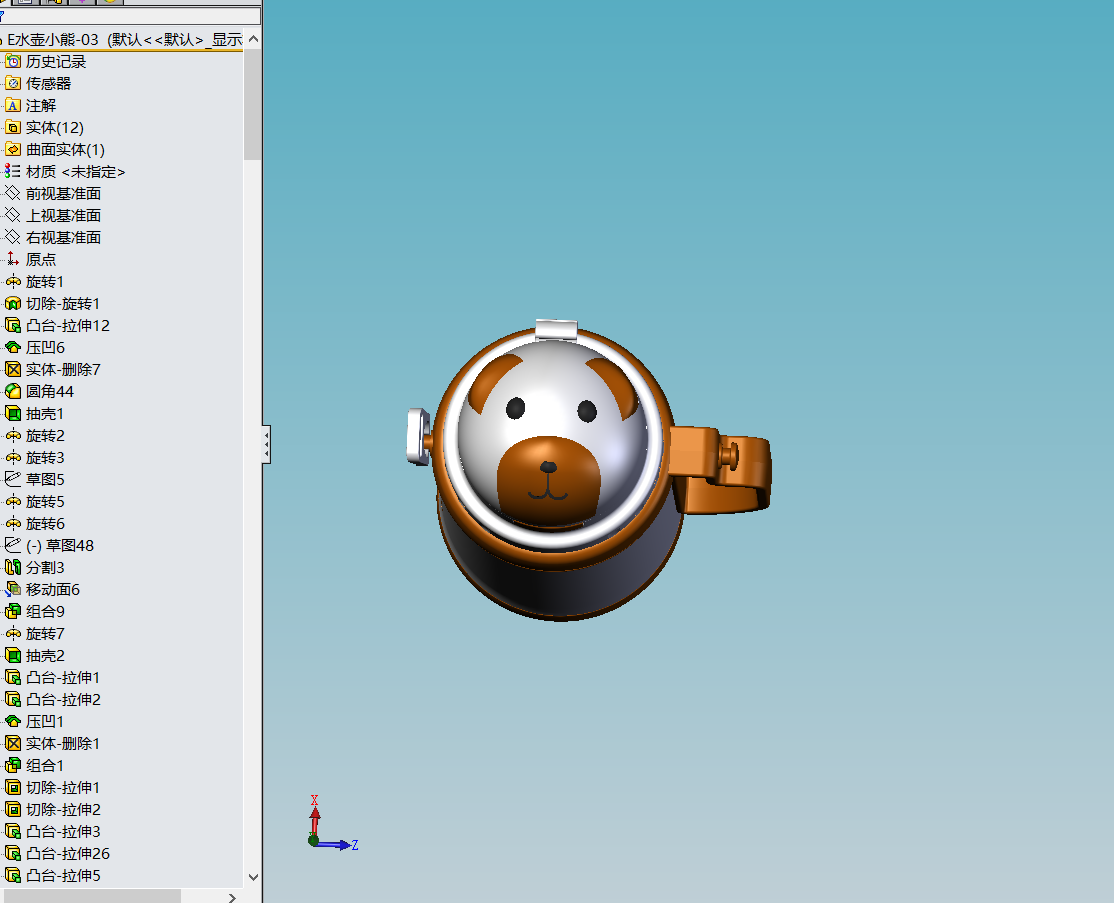Viewport: 1114px width, 903px height.
Task: Click the 草图5 sketch icon
Action: click(x=13, y=480)
